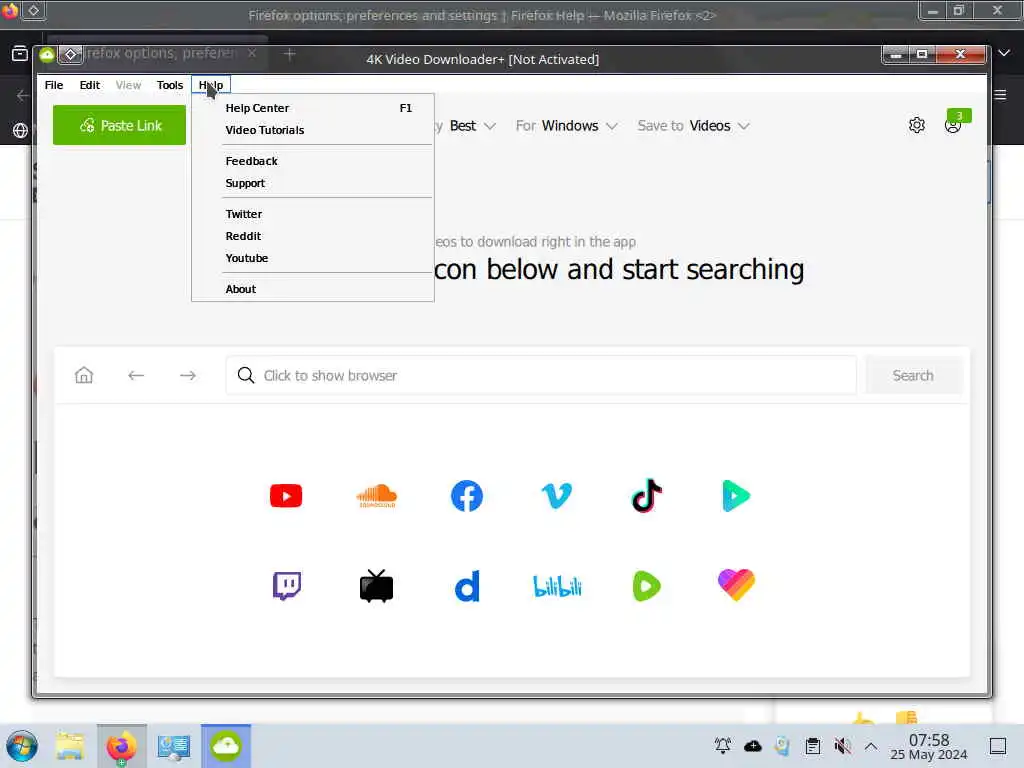
Task: Open a new Firefox tab
Action: 290,54
